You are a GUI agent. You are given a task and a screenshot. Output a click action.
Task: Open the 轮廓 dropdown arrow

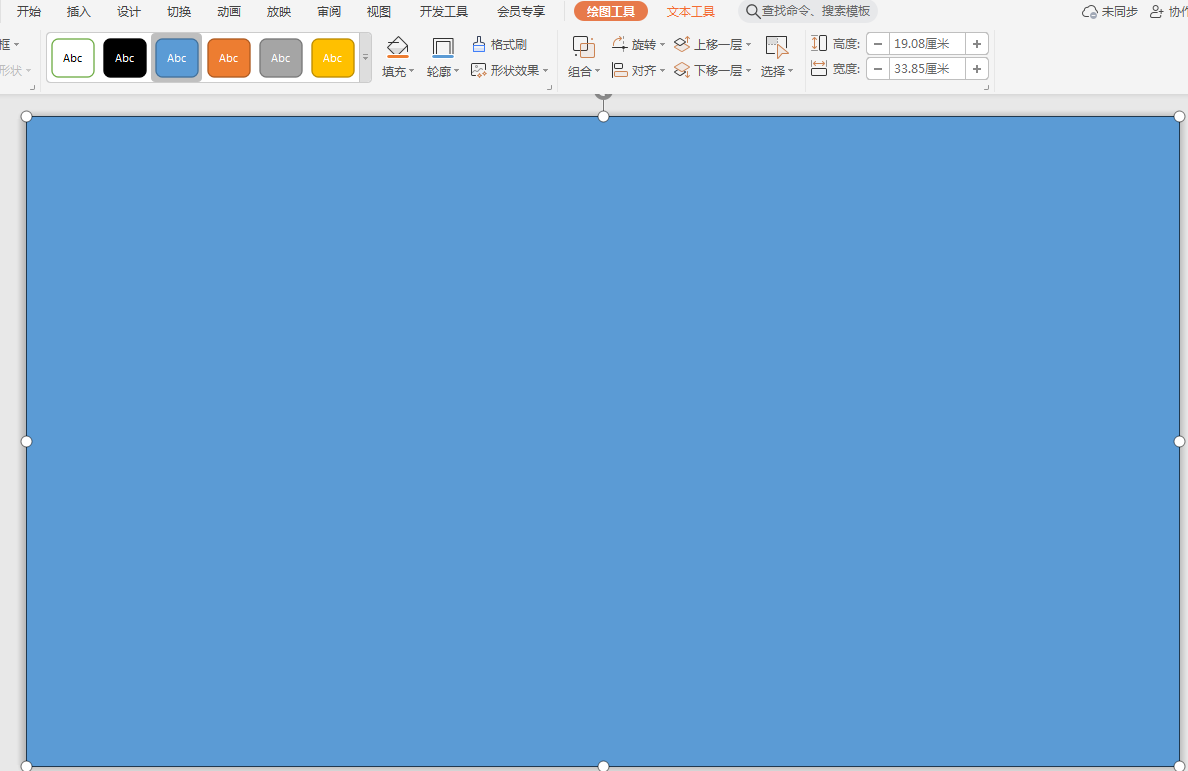click(456, 71)
